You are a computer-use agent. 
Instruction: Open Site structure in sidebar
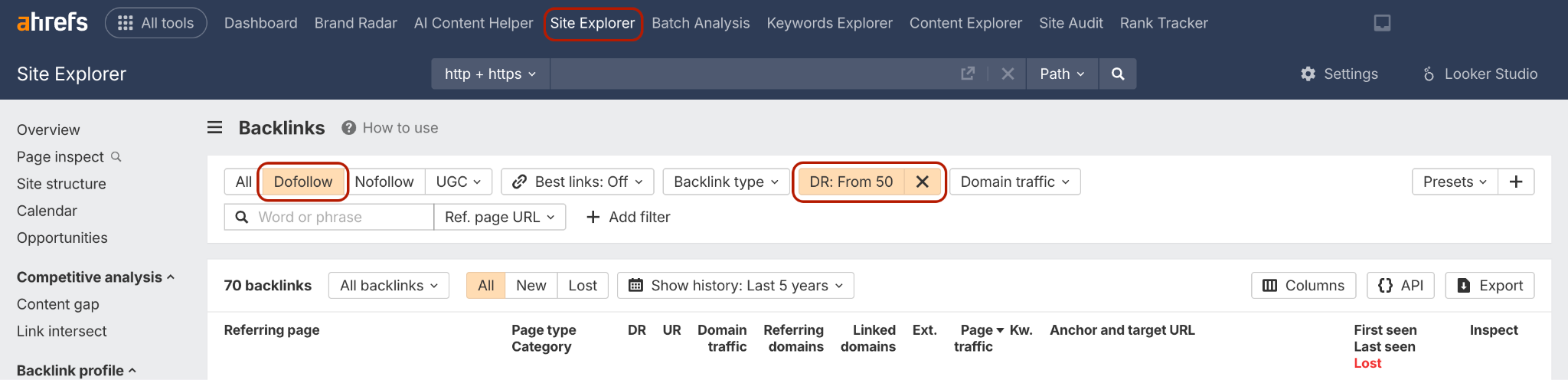[61, 184]
